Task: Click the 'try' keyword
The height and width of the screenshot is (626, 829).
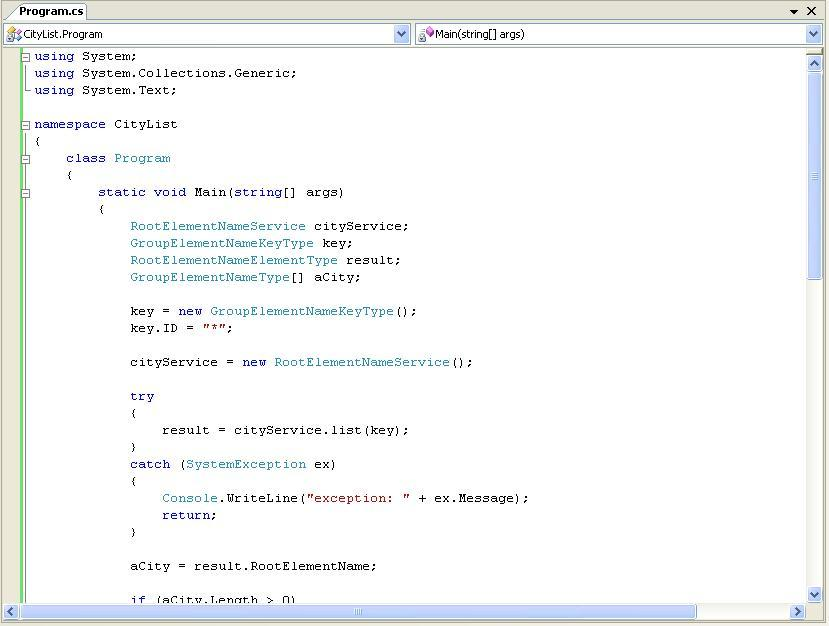Action: [142, 397]
